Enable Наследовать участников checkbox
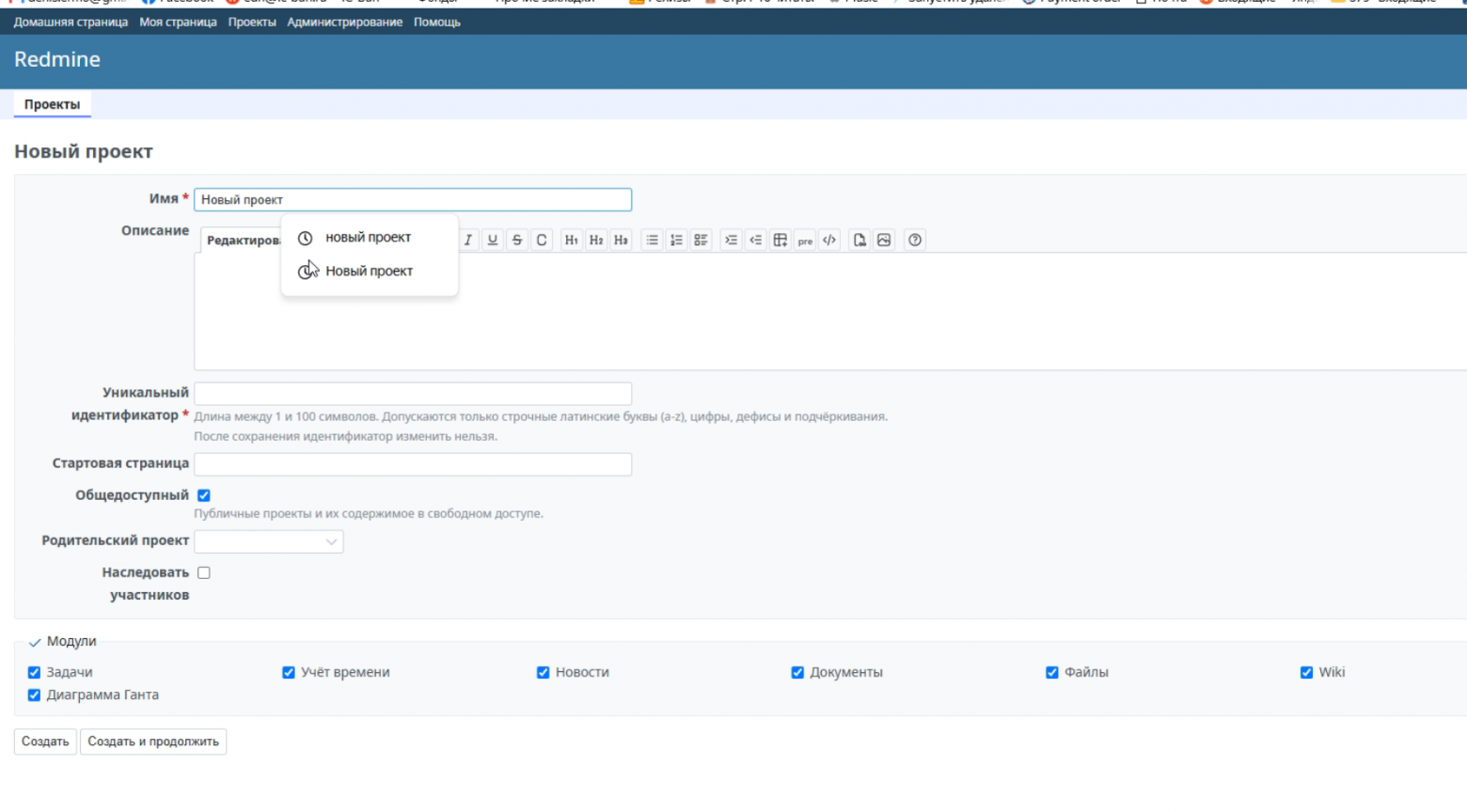The height and width of the screenshot is (812, 1467). coord(204,572)
